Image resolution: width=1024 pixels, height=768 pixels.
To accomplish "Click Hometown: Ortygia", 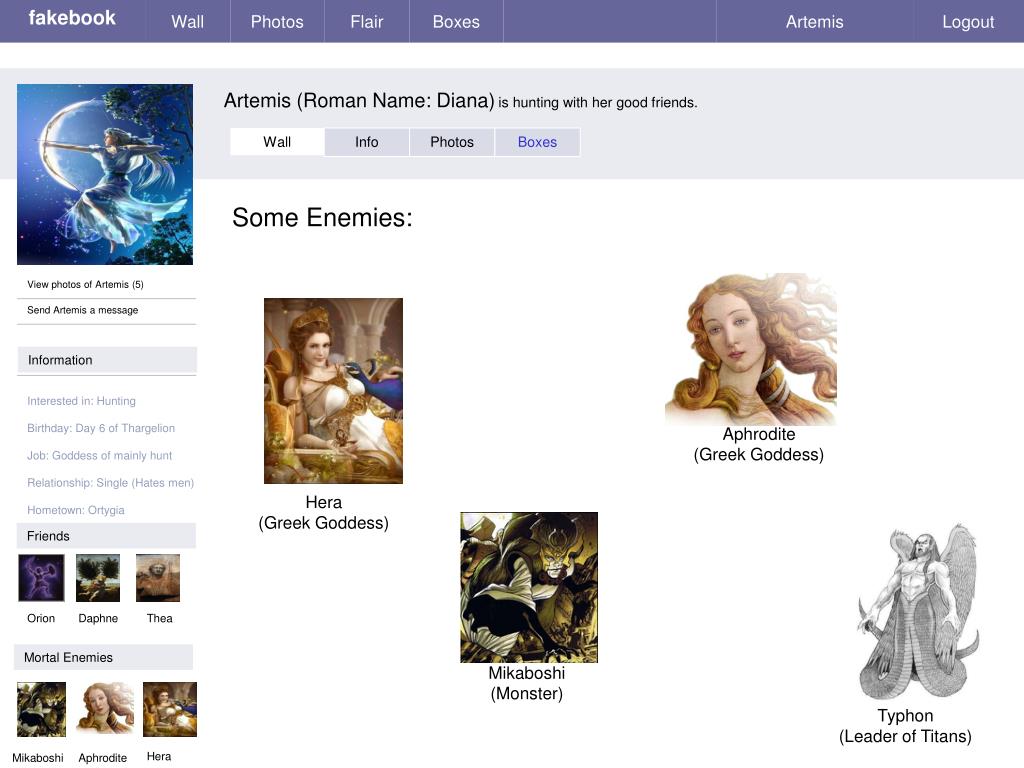I will coord(76,510).
